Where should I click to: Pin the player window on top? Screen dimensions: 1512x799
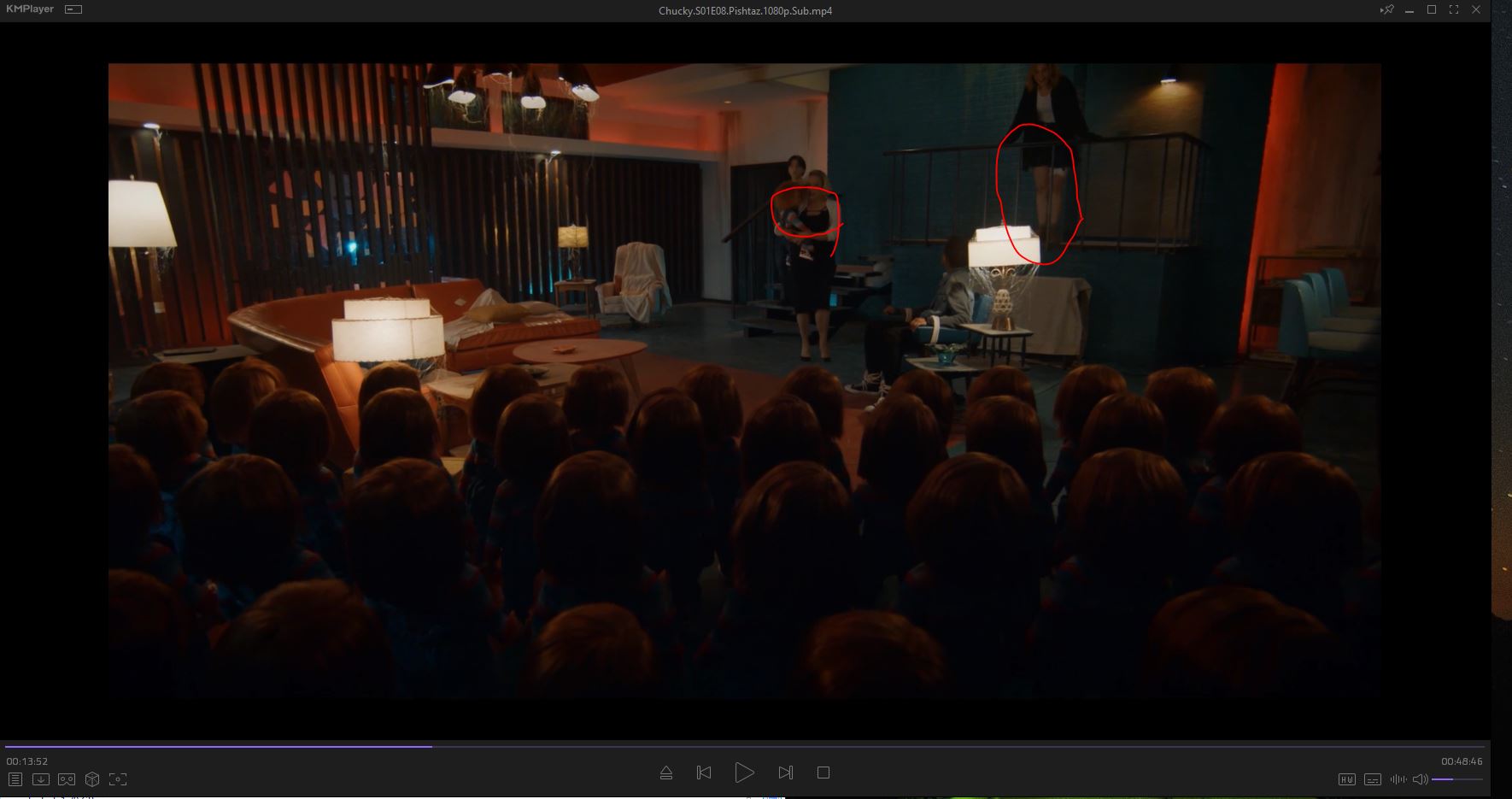1386,10
